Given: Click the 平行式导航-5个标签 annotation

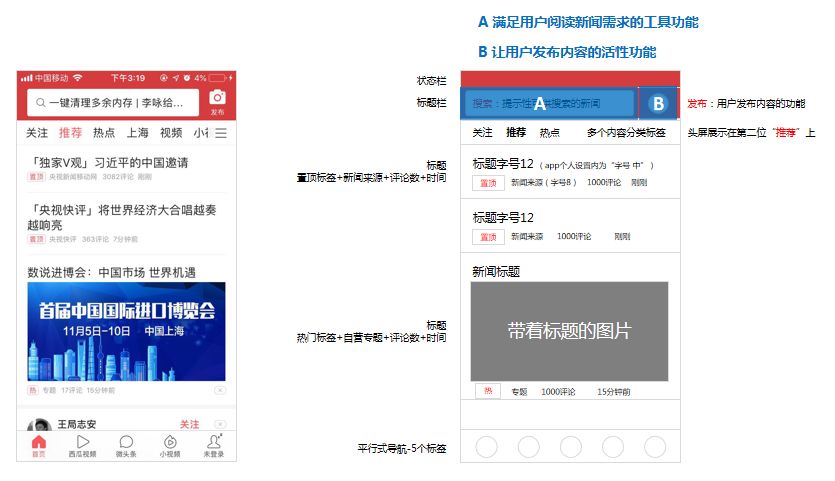Looking at the screenshot, I should pos(402,449).
